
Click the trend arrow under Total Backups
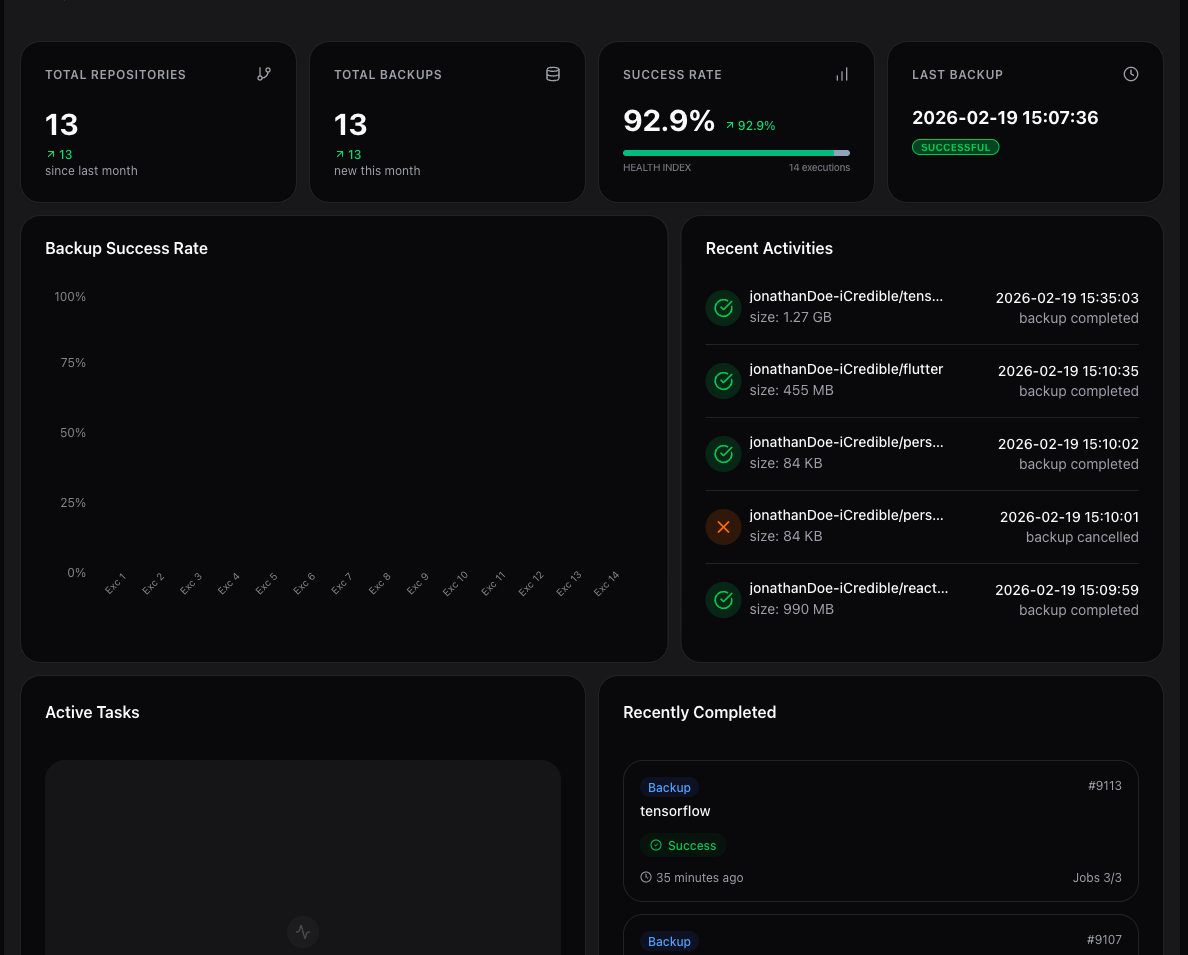click(340, 155)
